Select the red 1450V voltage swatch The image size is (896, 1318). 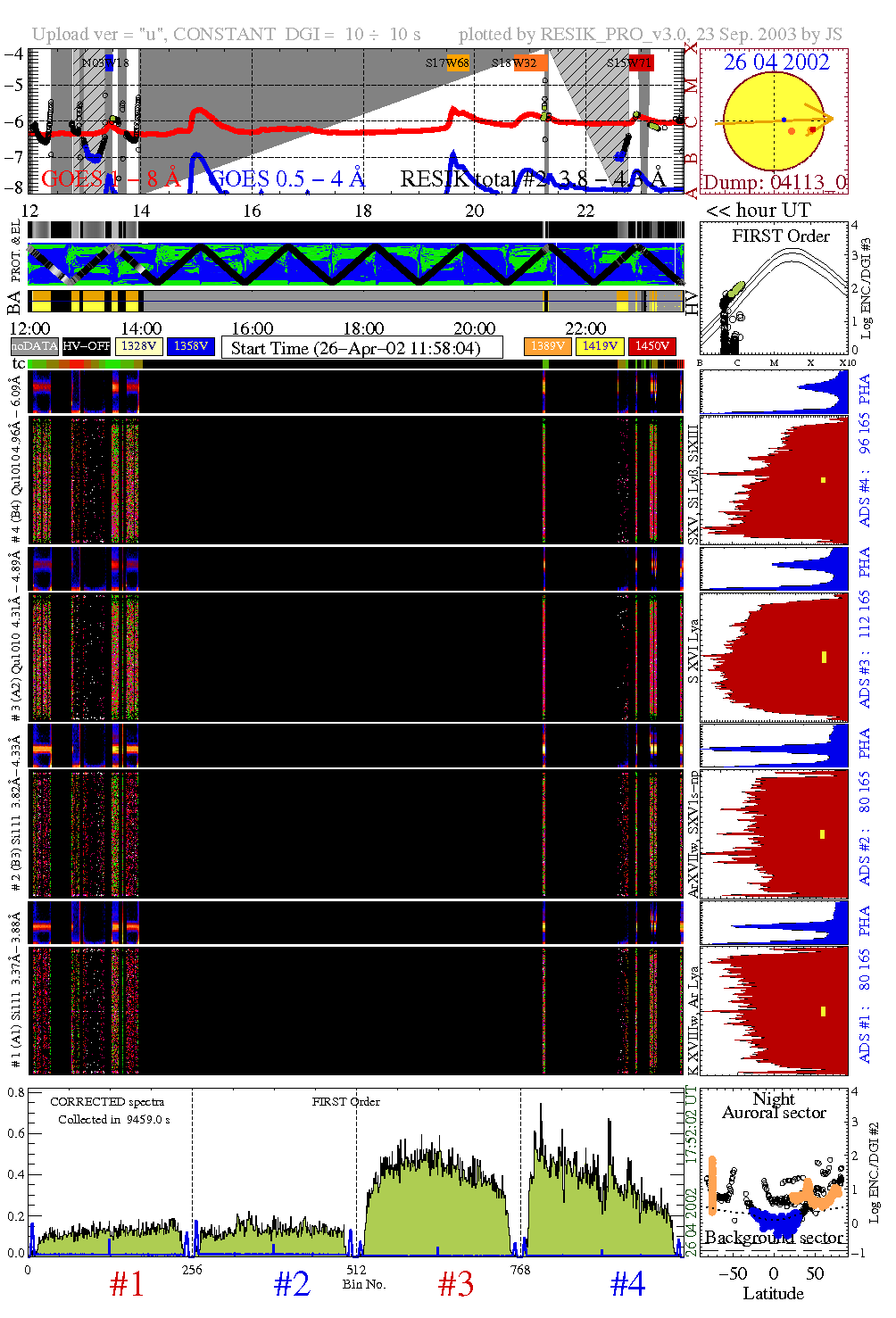[x=652, y=346]
